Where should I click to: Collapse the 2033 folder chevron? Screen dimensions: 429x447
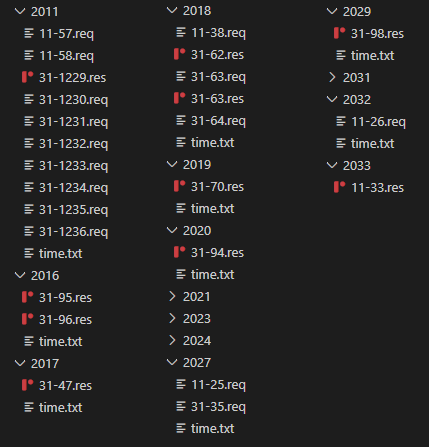tap(332, 165)
